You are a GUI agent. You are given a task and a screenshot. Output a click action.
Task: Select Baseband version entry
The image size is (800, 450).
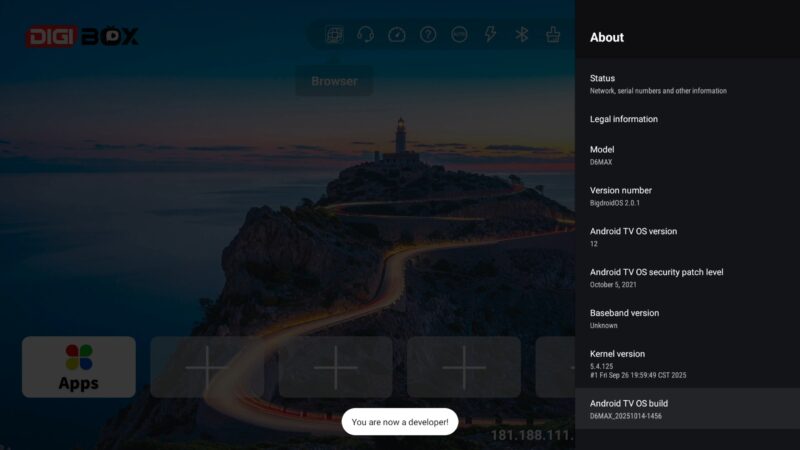click(687, 318)
